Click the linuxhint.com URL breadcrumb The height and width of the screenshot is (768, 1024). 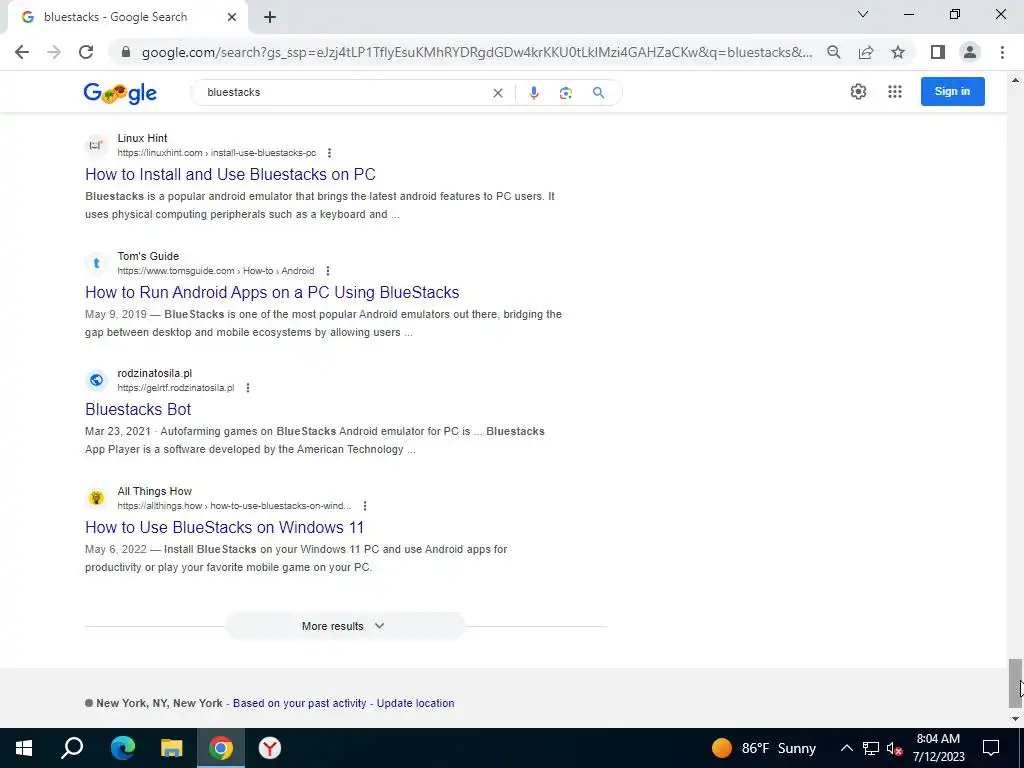217,153
